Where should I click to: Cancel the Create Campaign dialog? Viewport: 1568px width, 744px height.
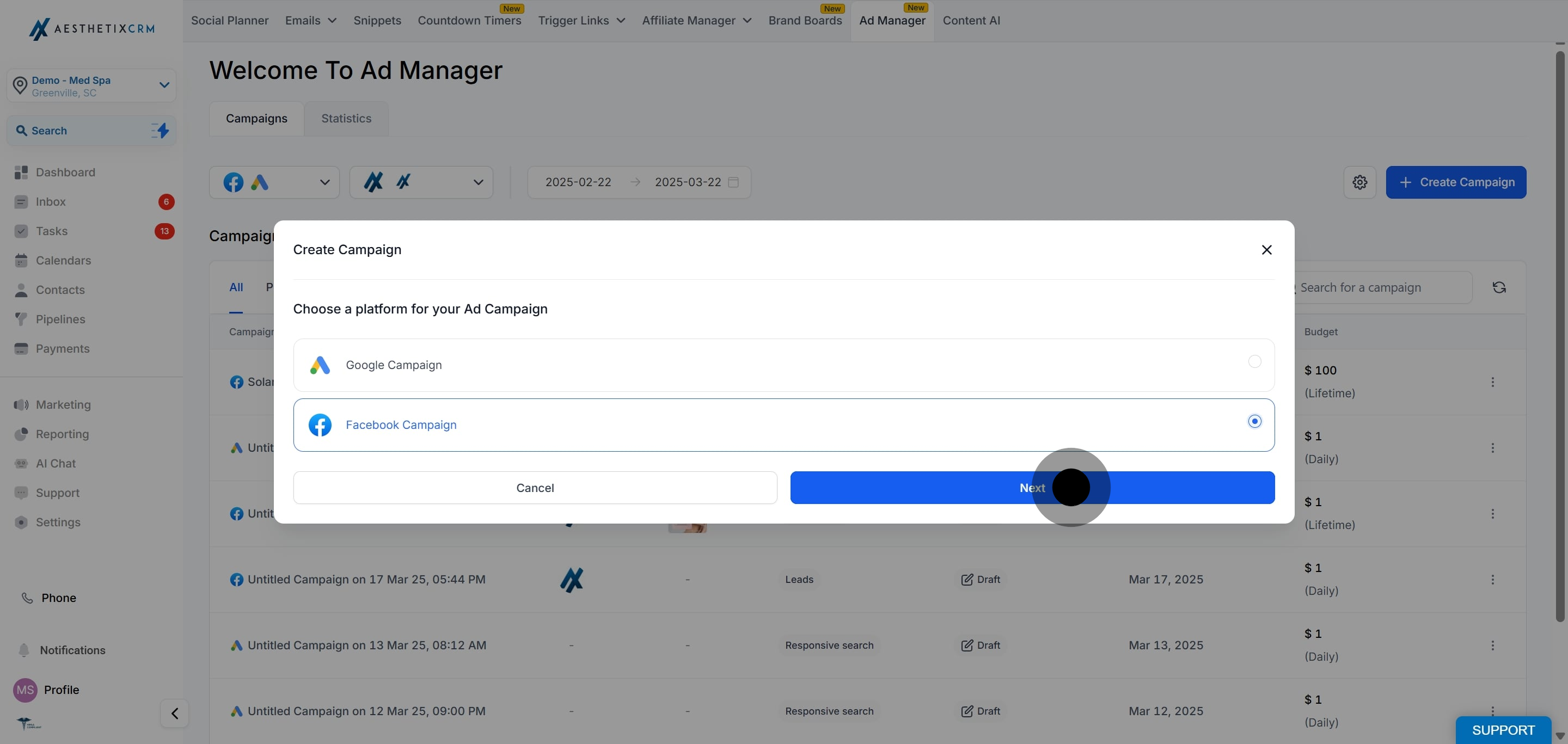tap(535, 488)
